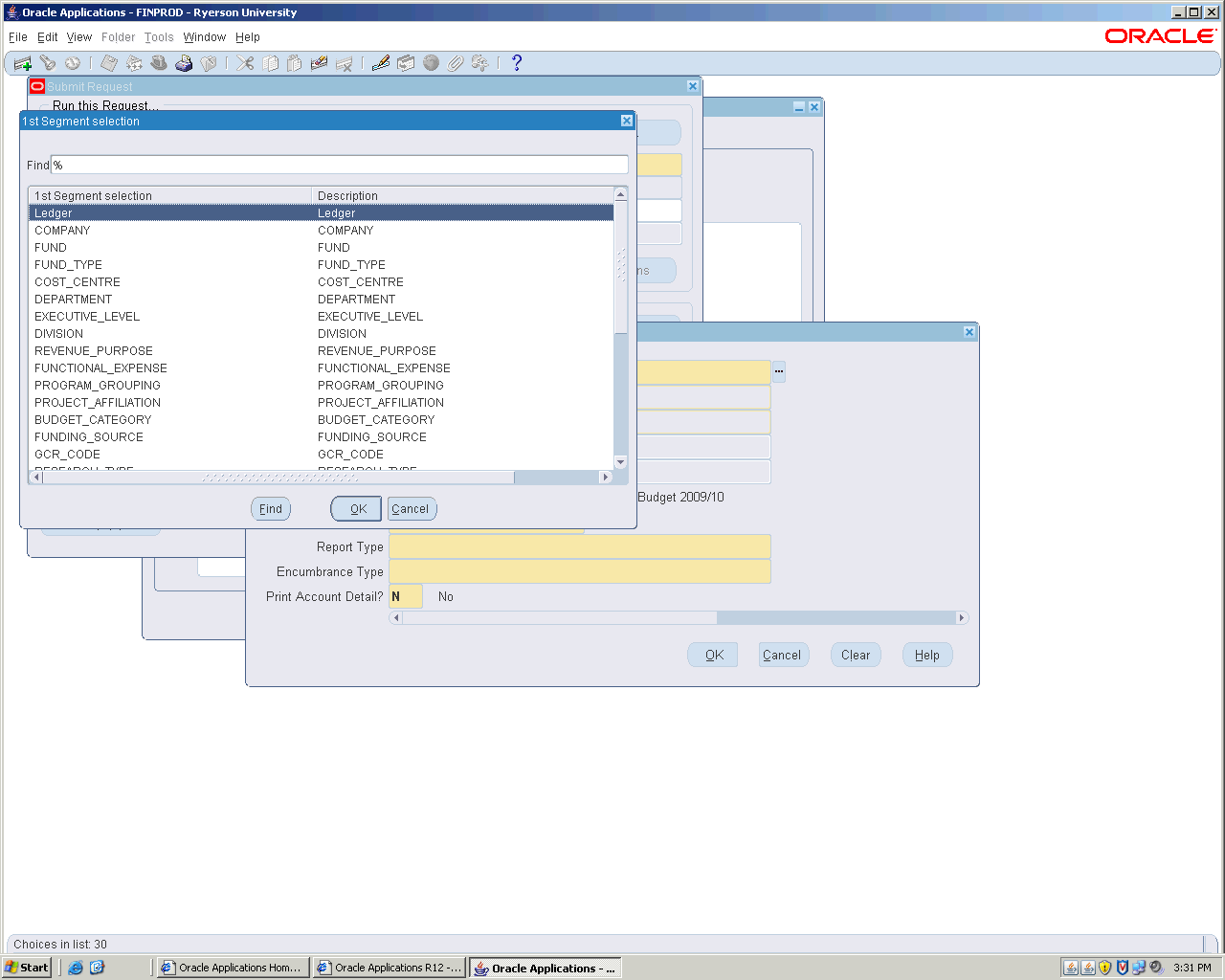Click the Window Help question mark icon
Image resolution: width=1225 pixels, height=980 pixels.
(517, 63)
